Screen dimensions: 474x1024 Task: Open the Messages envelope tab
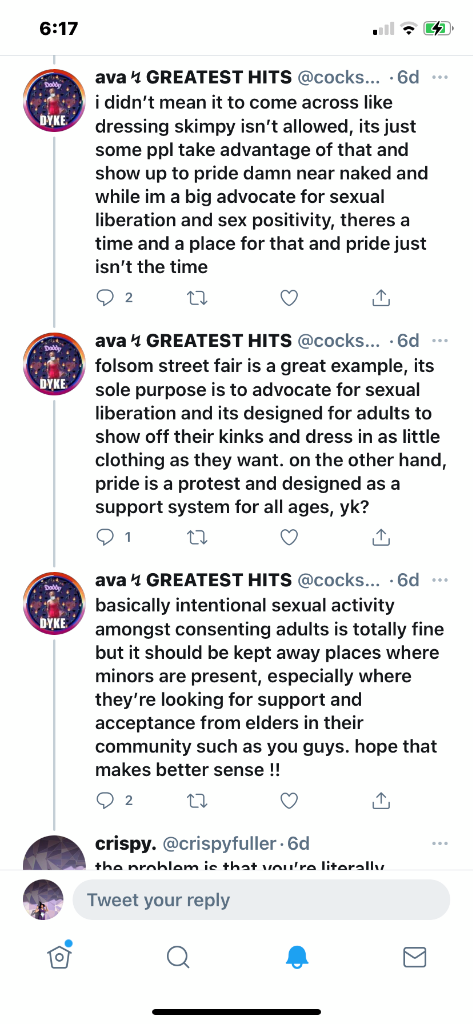[415, 957]
